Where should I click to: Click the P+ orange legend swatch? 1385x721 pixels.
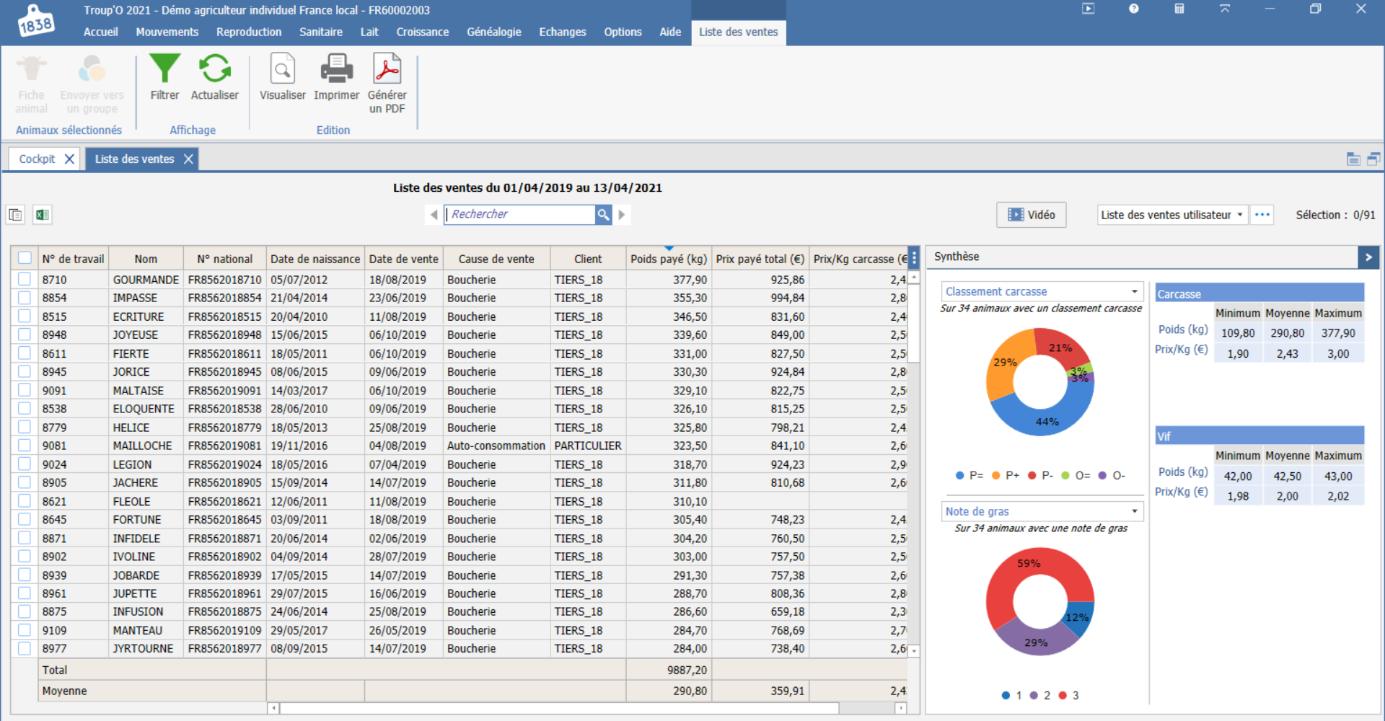995,476
